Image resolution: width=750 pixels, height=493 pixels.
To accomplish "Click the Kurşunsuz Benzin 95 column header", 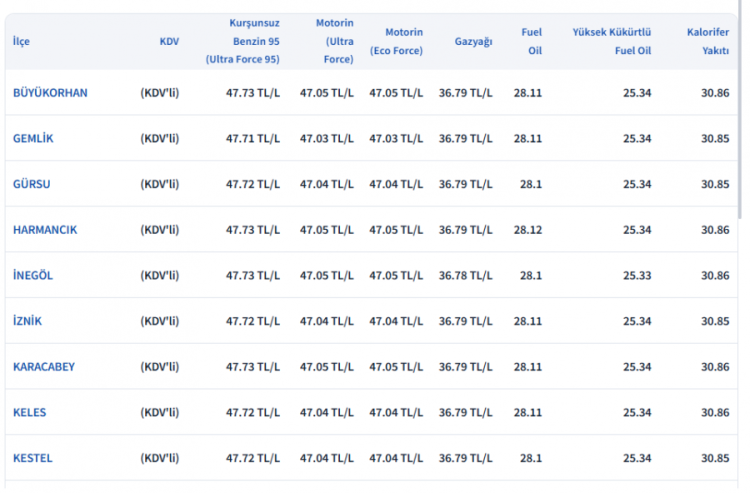I will click(x=243, y=41).
